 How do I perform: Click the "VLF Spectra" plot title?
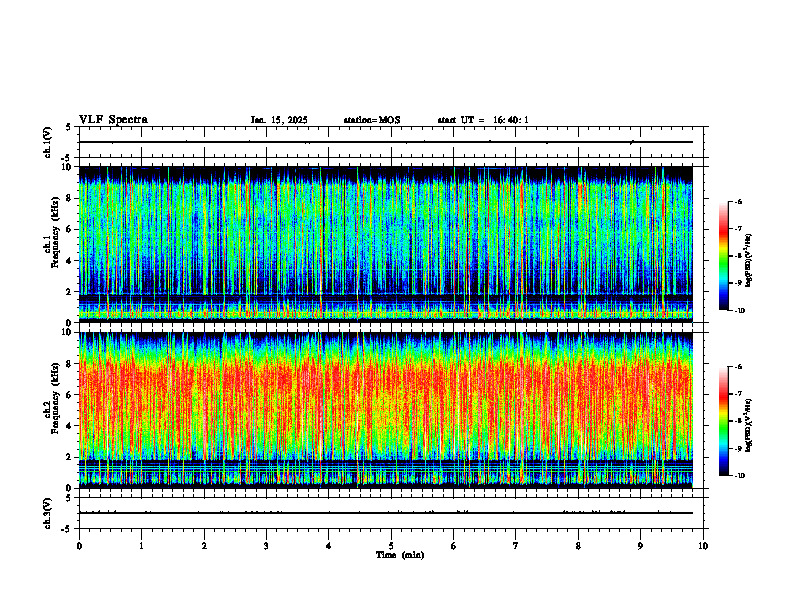(x=113, y=120)
